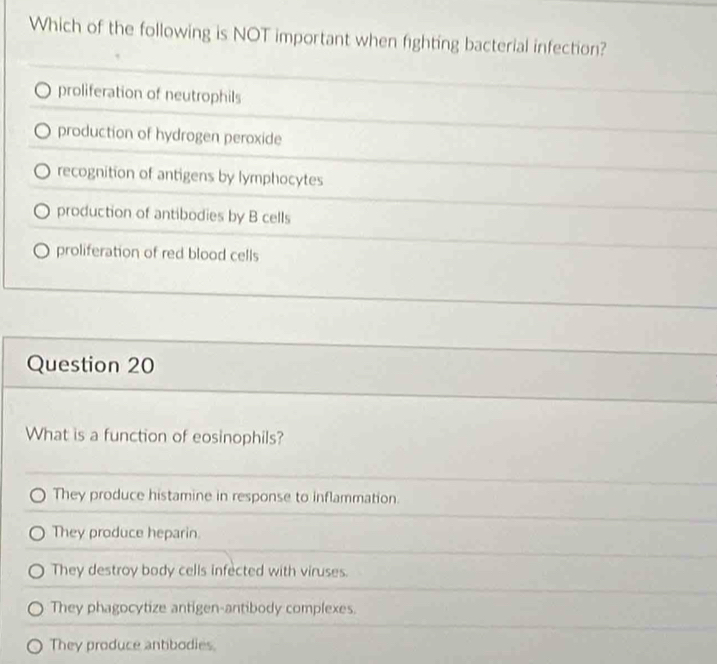Click the bacterial infection question text
This screenshot has width=717, height=664.
pyautogui.click(x=318, y=37)
